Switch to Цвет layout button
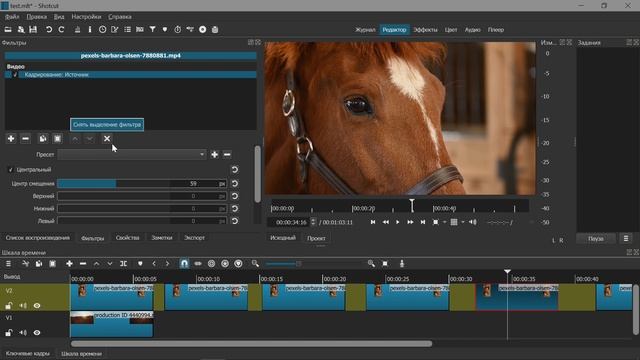Image resolution: width=640 pixels, height=360 pixels. click(451, 30)
